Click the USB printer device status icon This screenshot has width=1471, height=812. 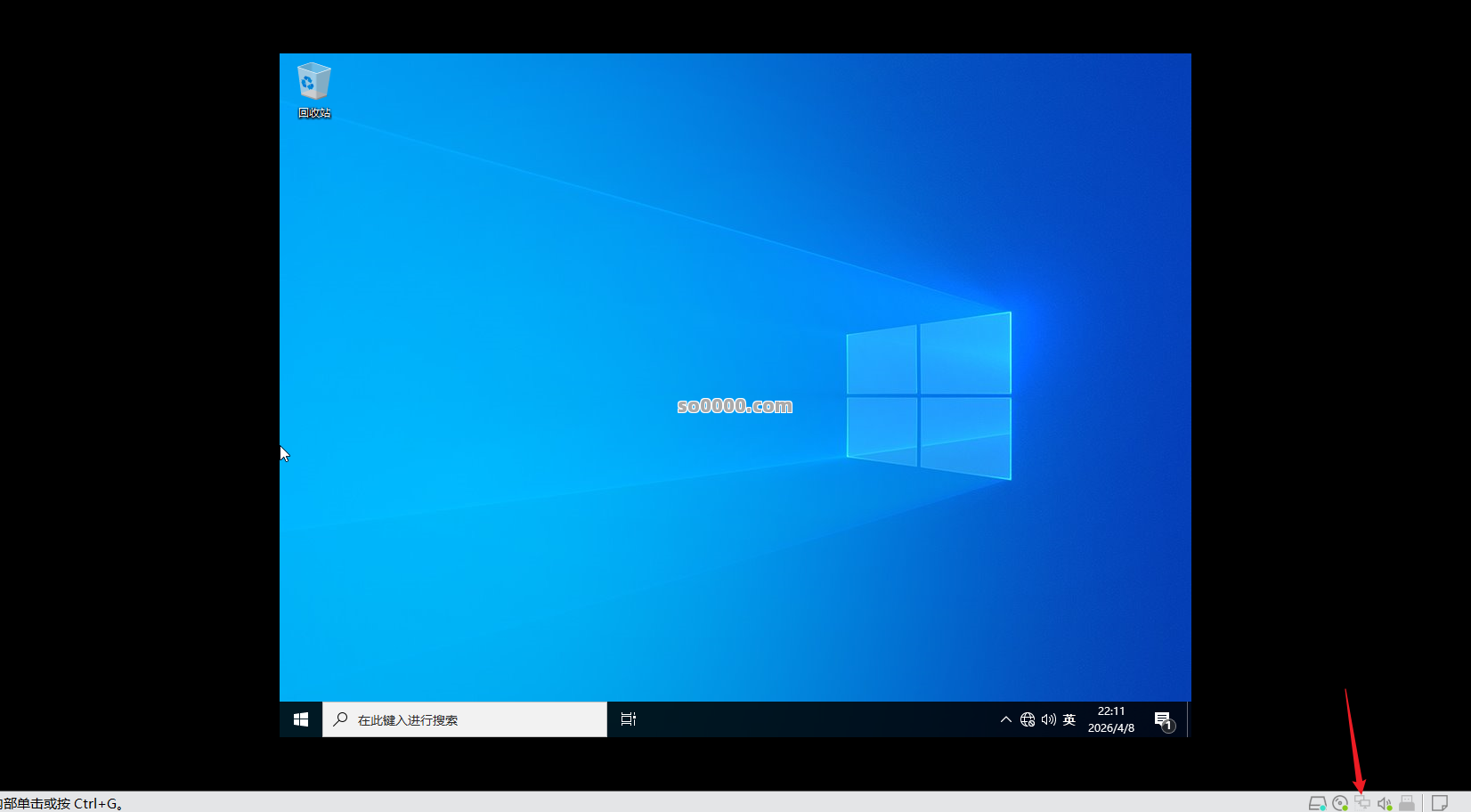point(1407,802)
